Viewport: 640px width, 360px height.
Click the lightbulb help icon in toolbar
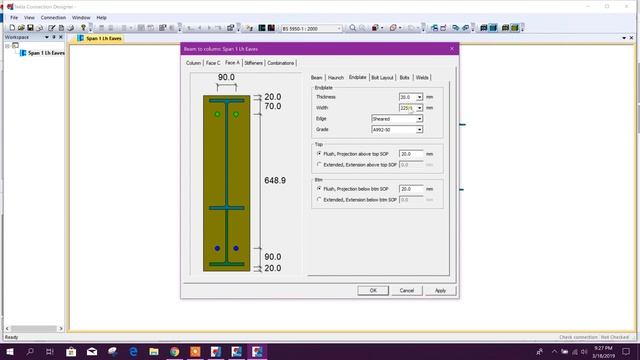pos(83,28)
